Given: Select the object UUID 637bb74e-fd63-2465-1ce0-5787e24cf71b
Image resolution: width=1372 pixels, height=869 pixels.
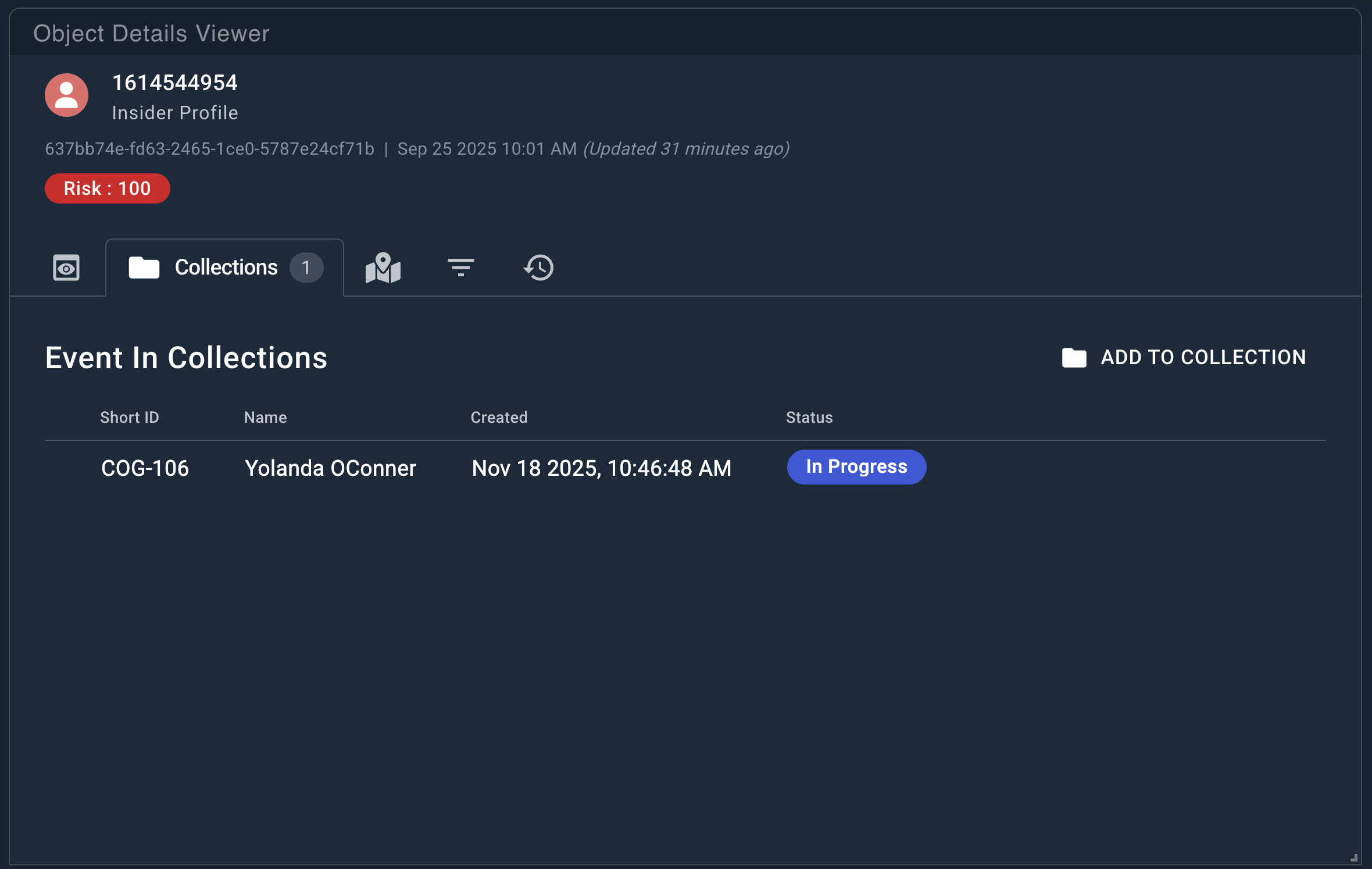Looking at the screenshot, I should click(x=209, y=149).
